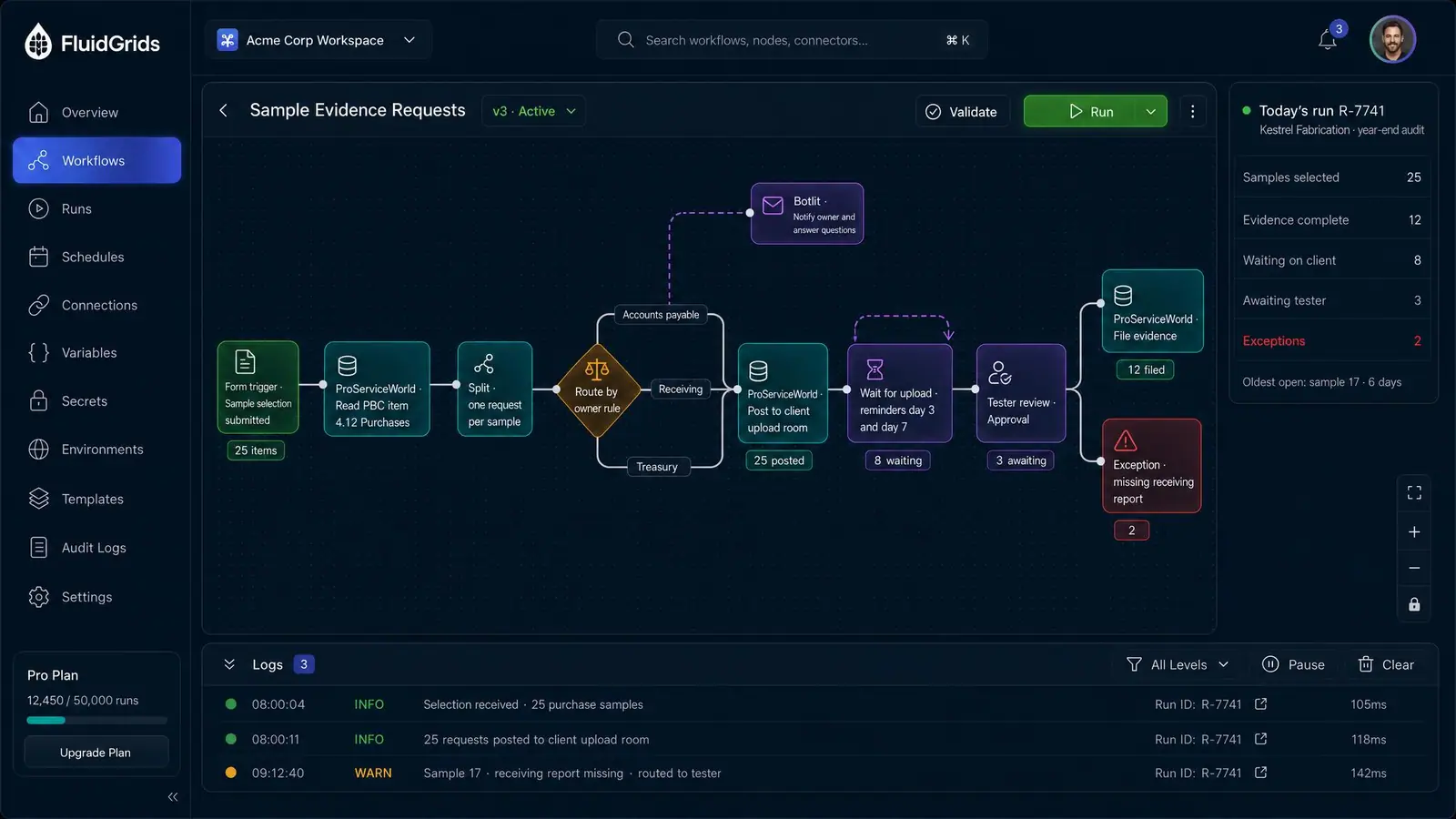Clear the logs
Screen dimensions: 1456x819
click(1385, 664)
